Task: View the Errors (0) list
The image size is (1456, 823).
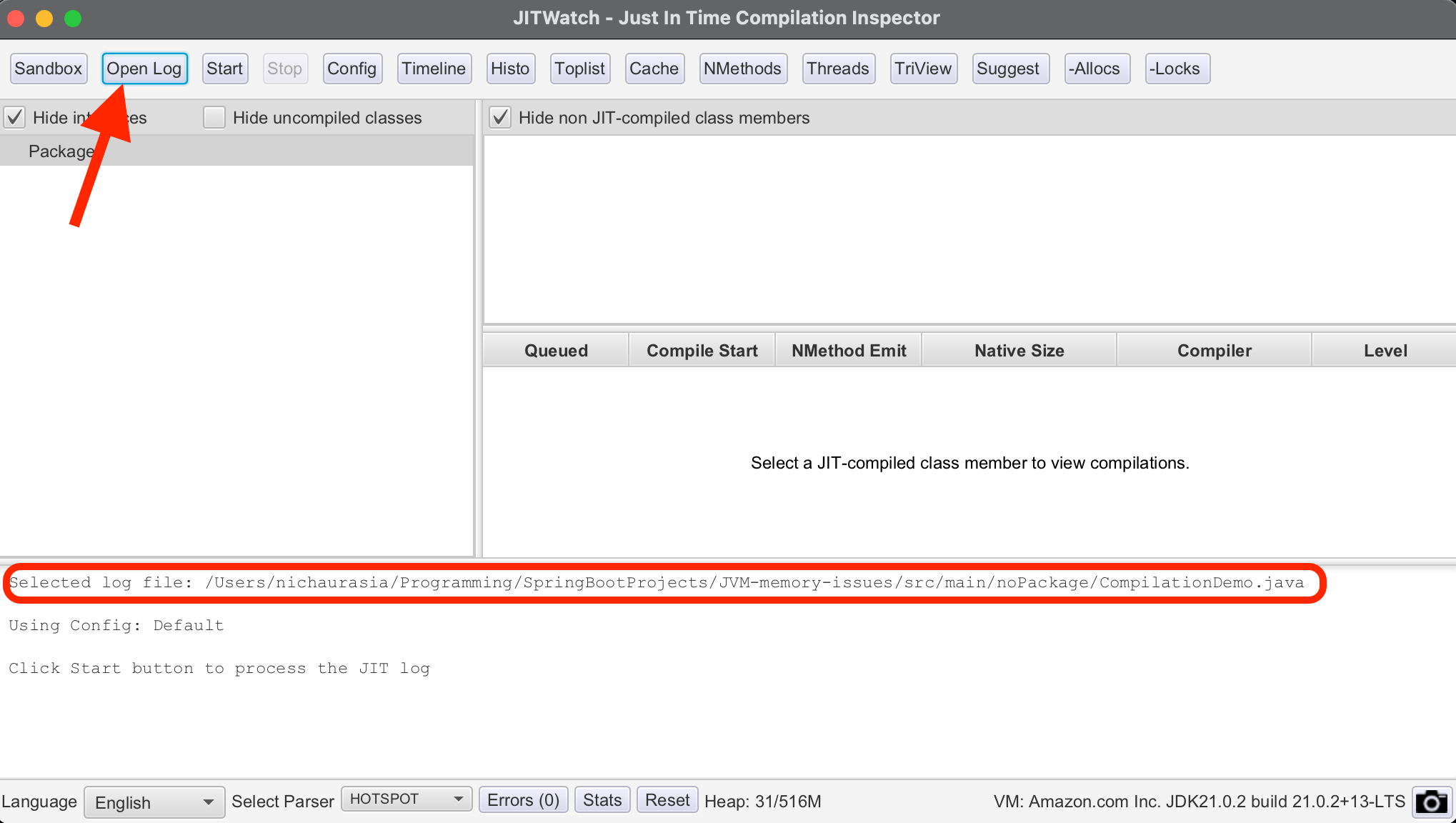Action: 524,800
